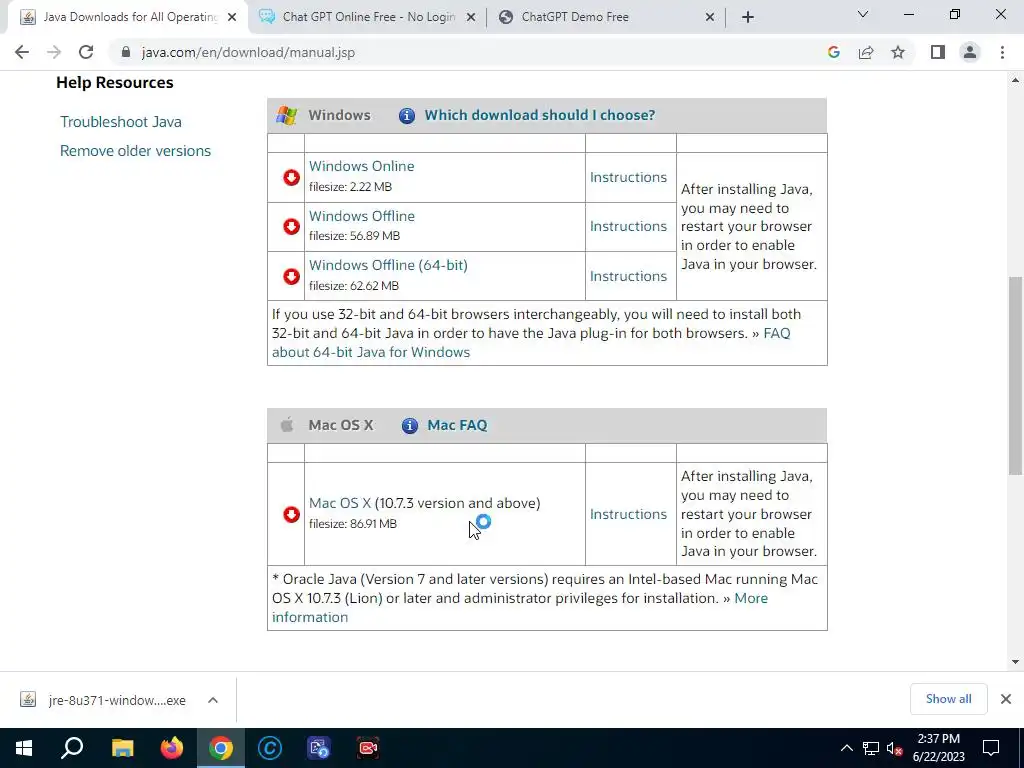1024x768 pixels.
Task: Open the Chrome three-dot menu
Action: 1002,52
